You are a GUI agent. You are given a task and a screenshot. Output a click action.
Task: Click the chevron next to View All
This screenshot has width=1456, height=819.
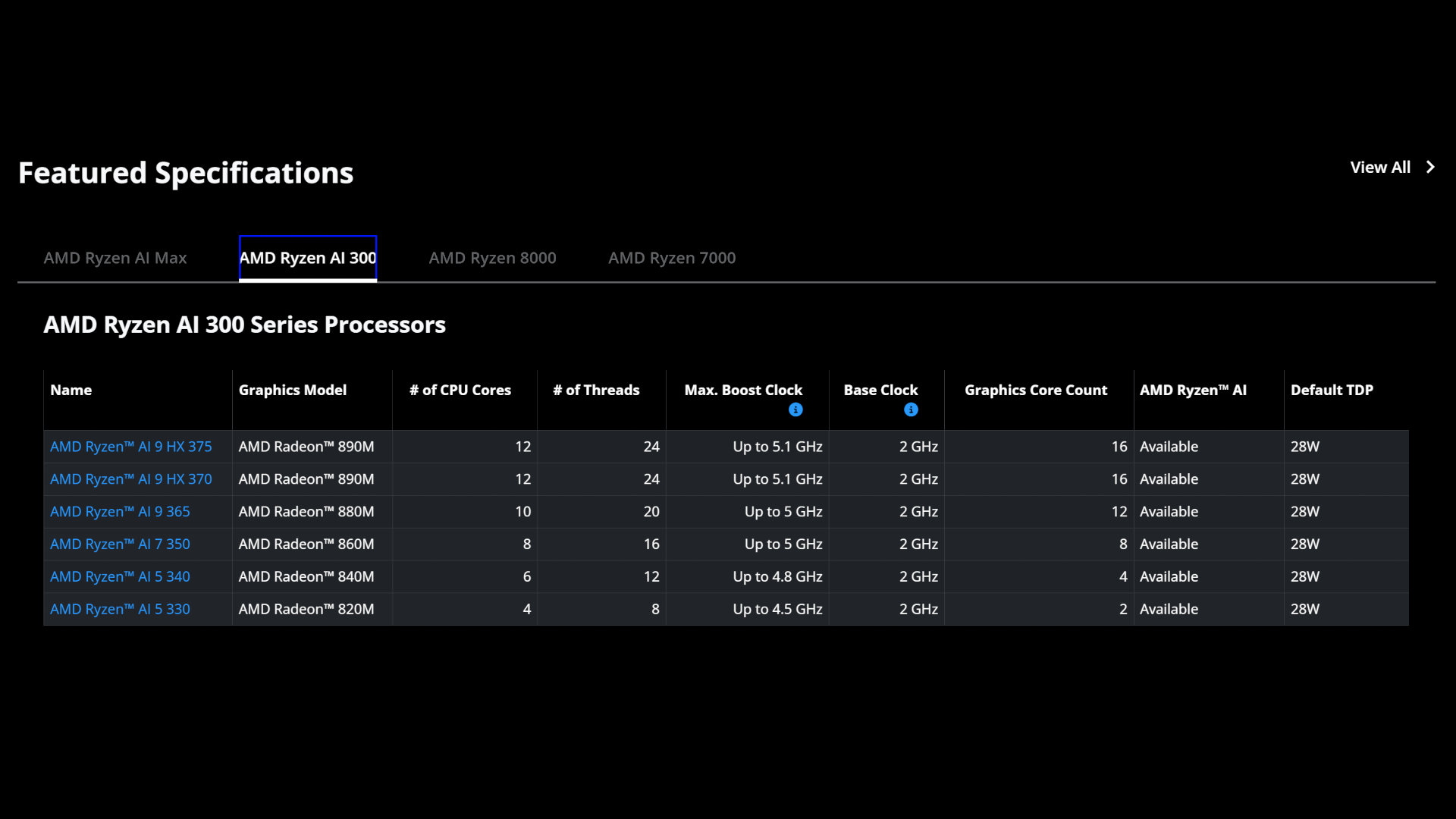point(1430,167)
